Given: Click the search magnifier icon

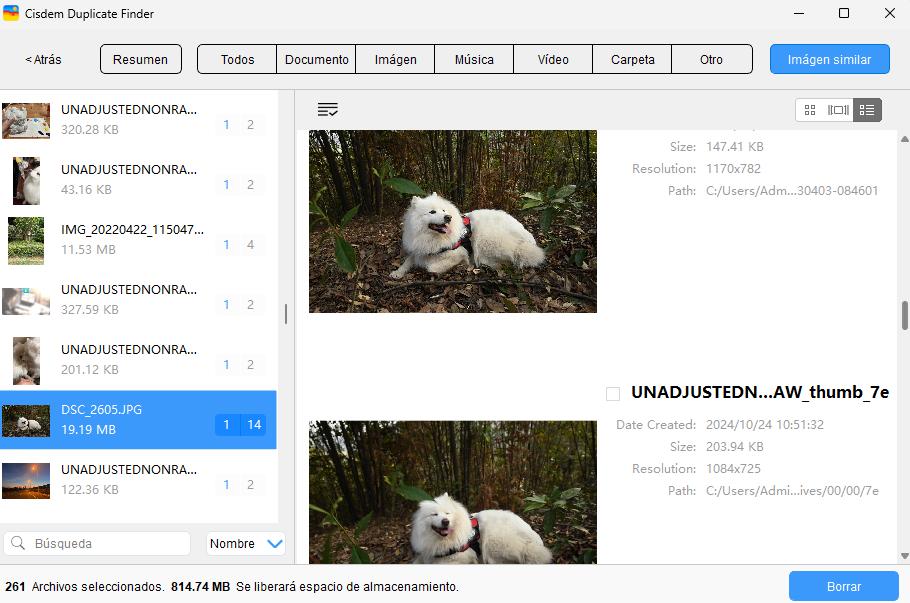Looking at the screenshot, I should [18, 544].
